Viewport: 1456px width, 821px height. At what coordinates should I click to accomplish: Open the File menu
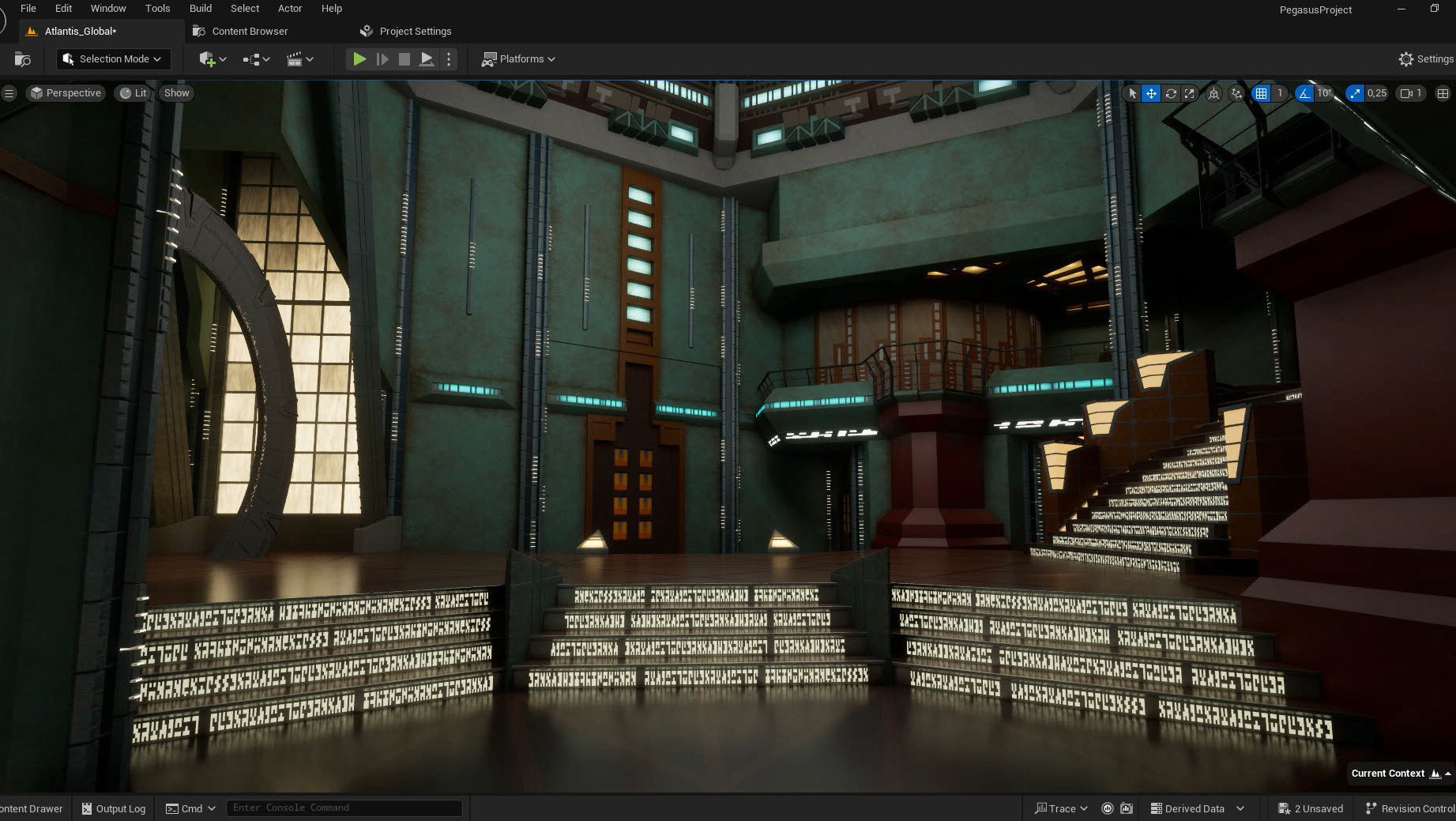[x=28, y=8]
